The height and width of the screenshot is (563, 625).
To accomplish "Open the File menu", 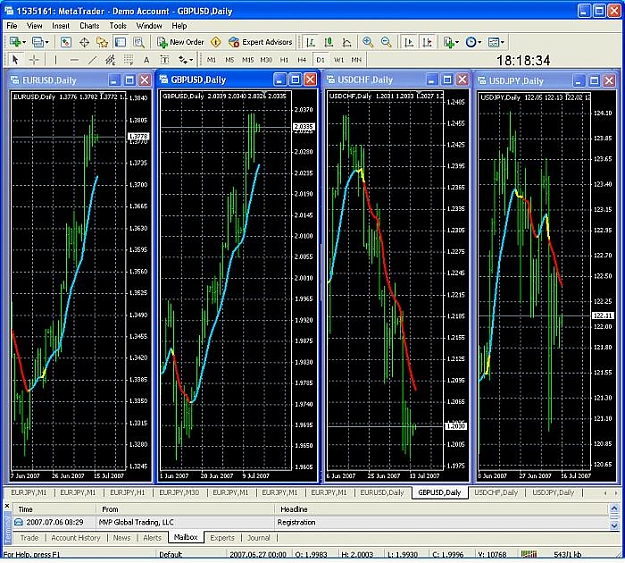I will click(x=12, y=26).
